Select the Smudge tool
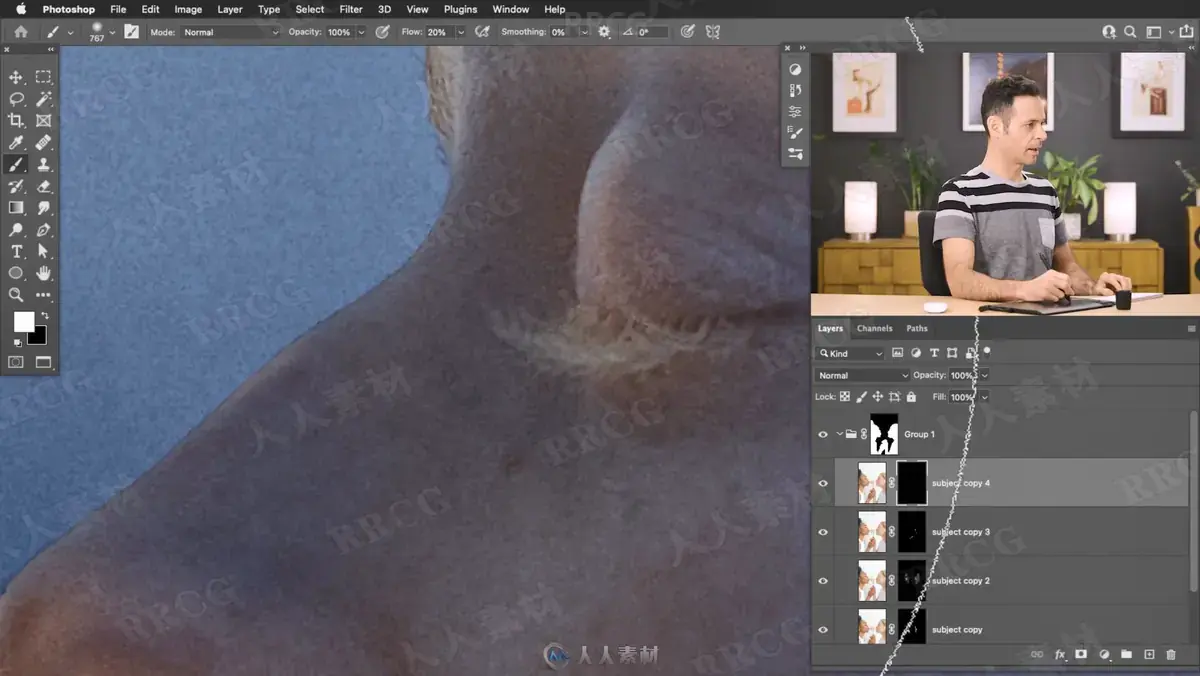 43,208
